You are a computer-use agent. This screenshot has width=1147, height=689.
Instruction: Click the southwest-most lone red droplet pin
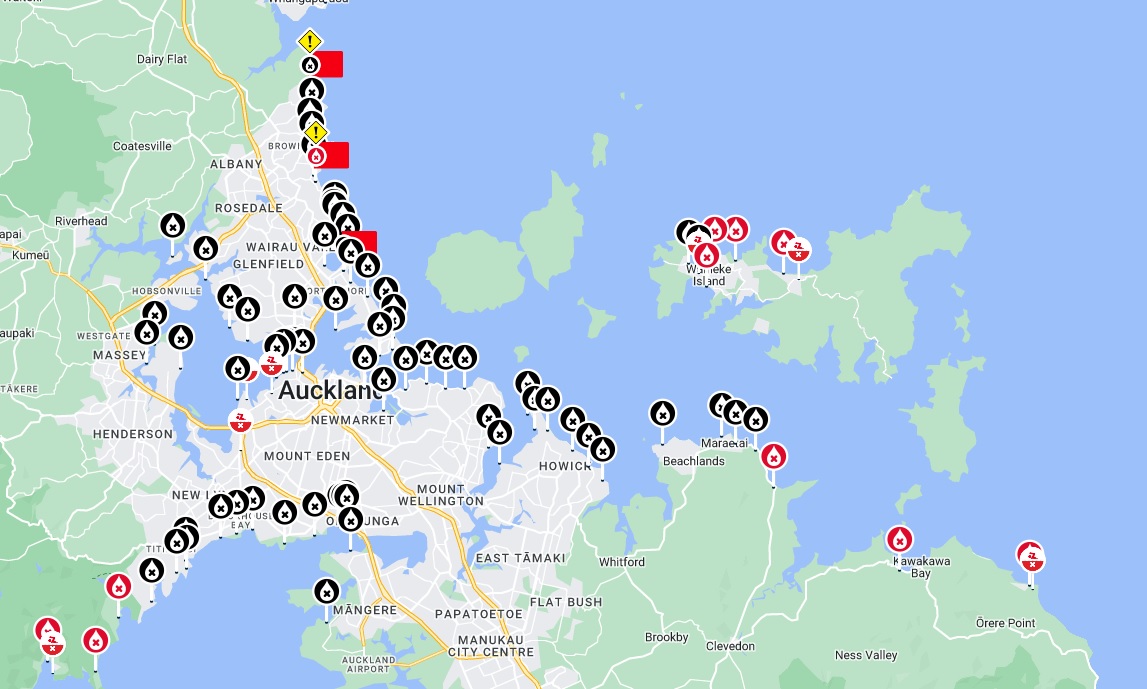click(96, 640)
